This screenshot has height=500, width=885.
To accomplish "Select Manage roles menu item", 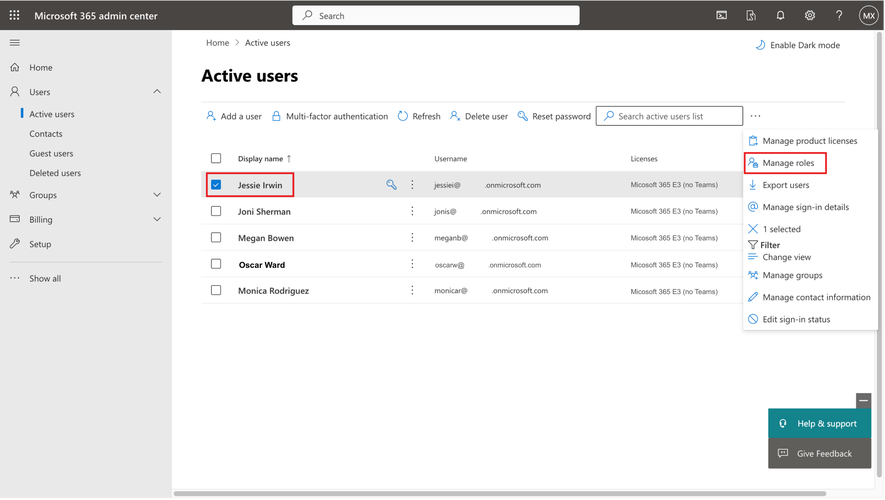I will pos(786,163).
